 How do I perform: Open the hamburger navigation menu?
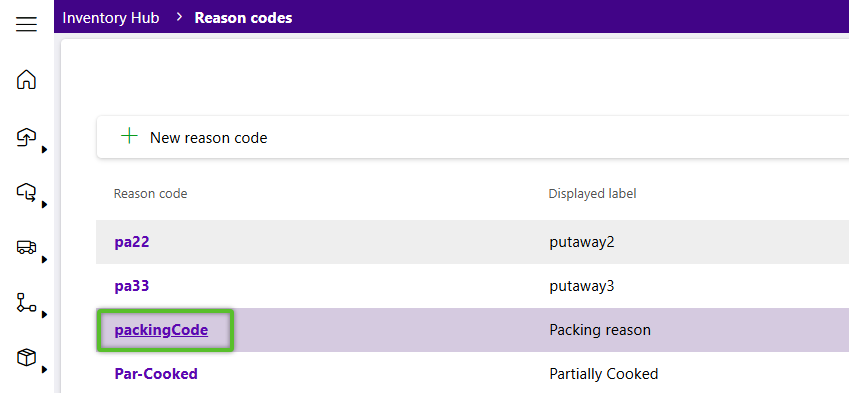(27, 24)
